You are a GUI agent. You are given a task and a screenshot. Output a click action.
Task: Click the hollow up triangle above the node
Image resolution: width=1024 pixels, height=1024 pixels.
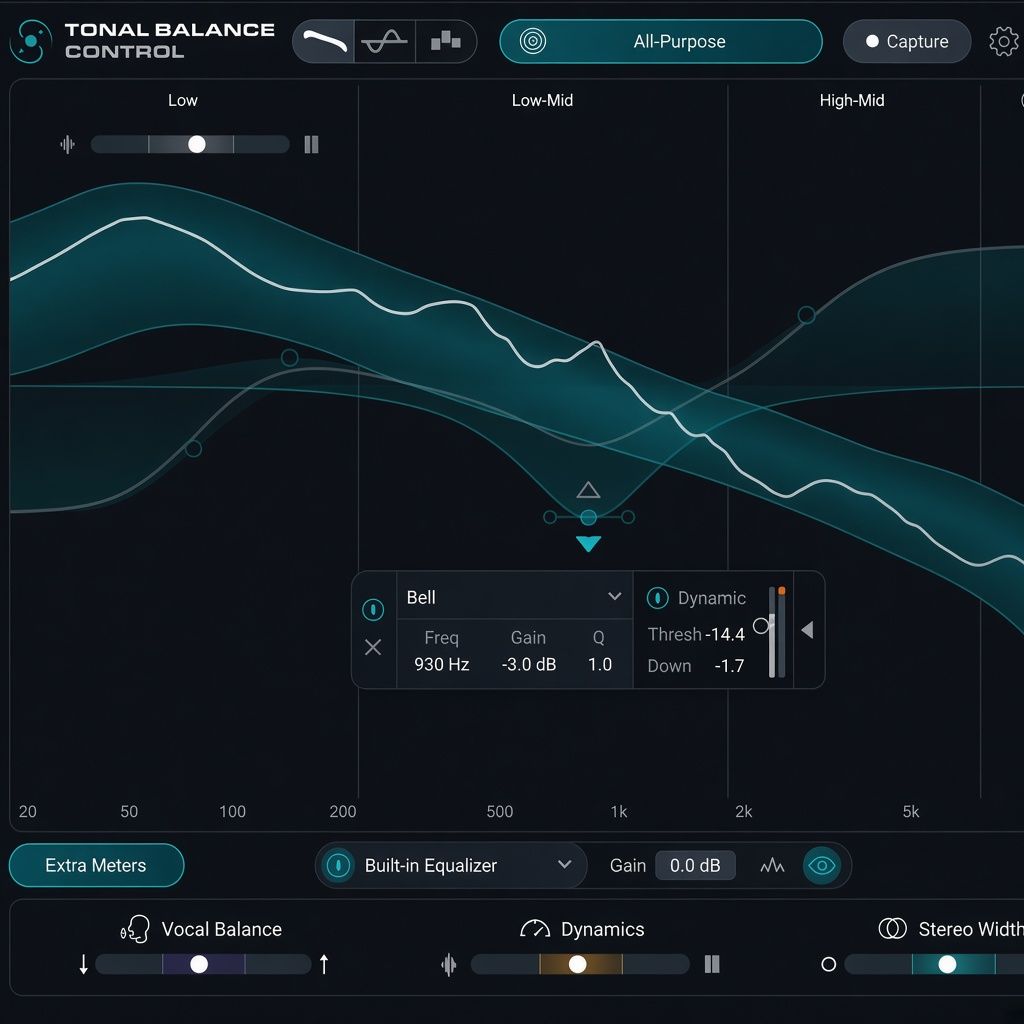(588, 490)
